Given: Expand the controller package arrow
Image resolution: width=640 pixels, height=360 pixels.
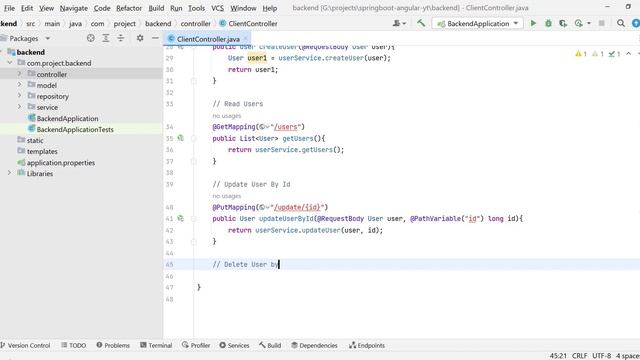Looking at the screenshot, I should point(19,74).
